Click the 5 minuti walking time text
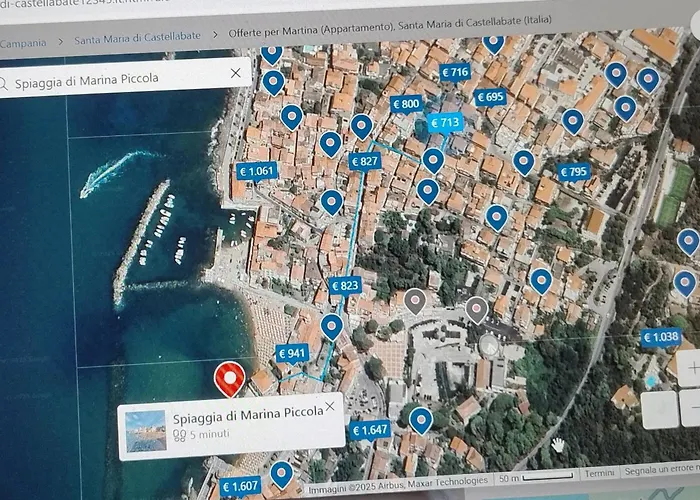 (209, 434)
